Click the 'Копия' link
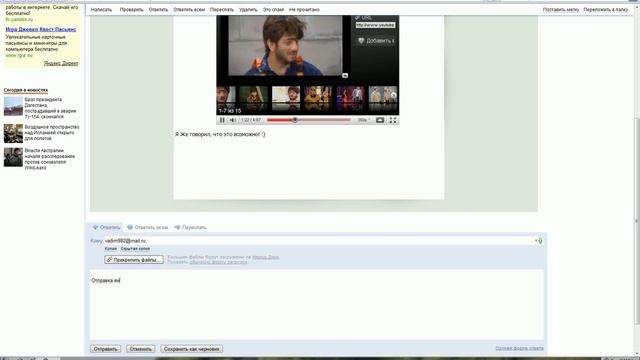 click(x=110, y=249)
